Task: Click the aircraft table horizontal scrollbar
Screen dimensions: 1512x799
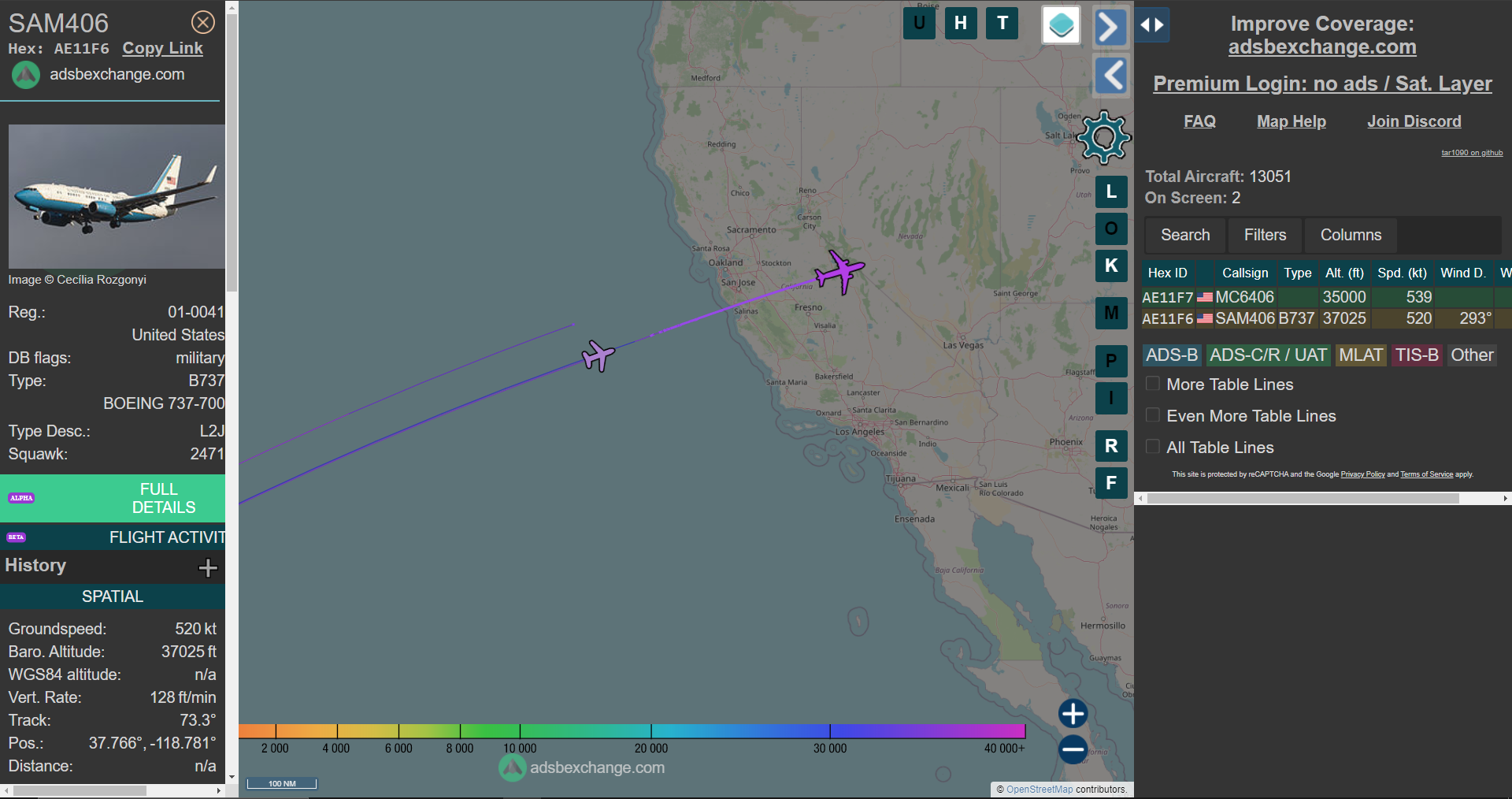Action: tap(1303, 499)
